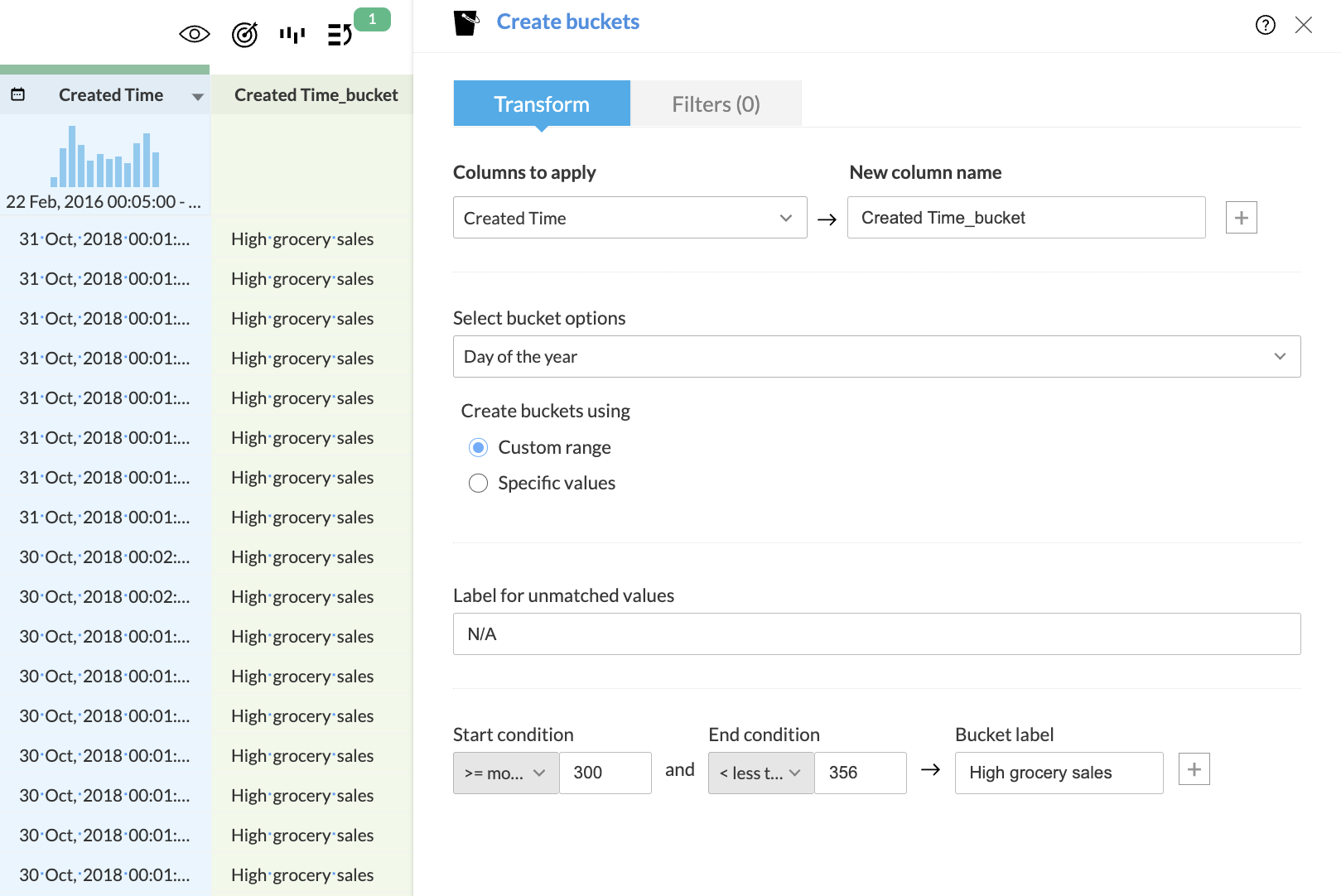Open the Columns to apply dropdown
Viewport: 1341px width, 896px height.
(629, 218)
